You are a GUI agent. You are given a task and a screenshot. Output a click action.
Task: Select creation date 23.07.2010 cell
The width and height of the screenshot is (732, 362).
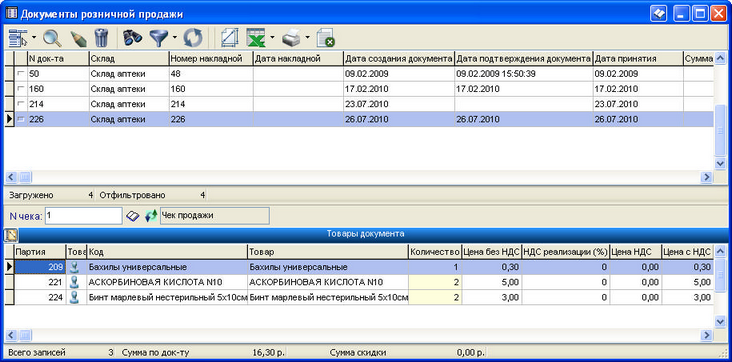[x=399, y=104]
